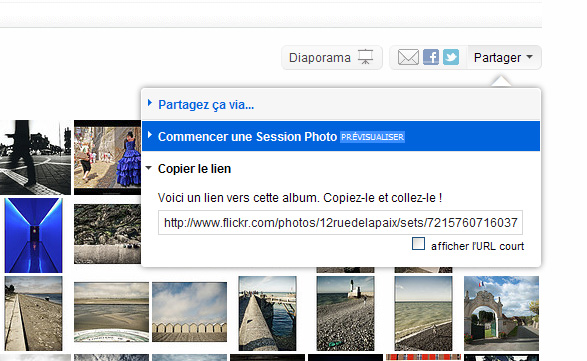The image size is (587, 361).
Task: Click 'Voici un lien vers cette album' text
Action: (x=238, y=198)
